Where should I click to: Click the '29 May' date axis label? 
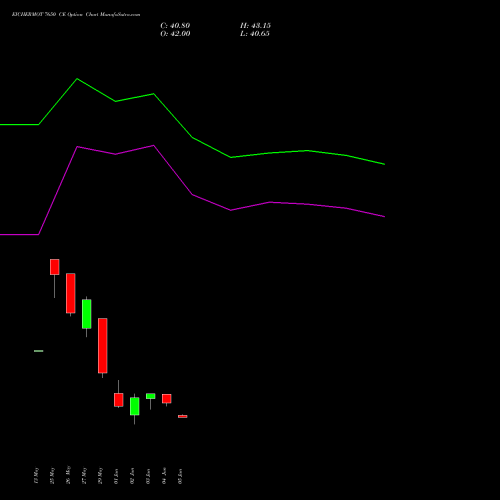pos(100,475)
